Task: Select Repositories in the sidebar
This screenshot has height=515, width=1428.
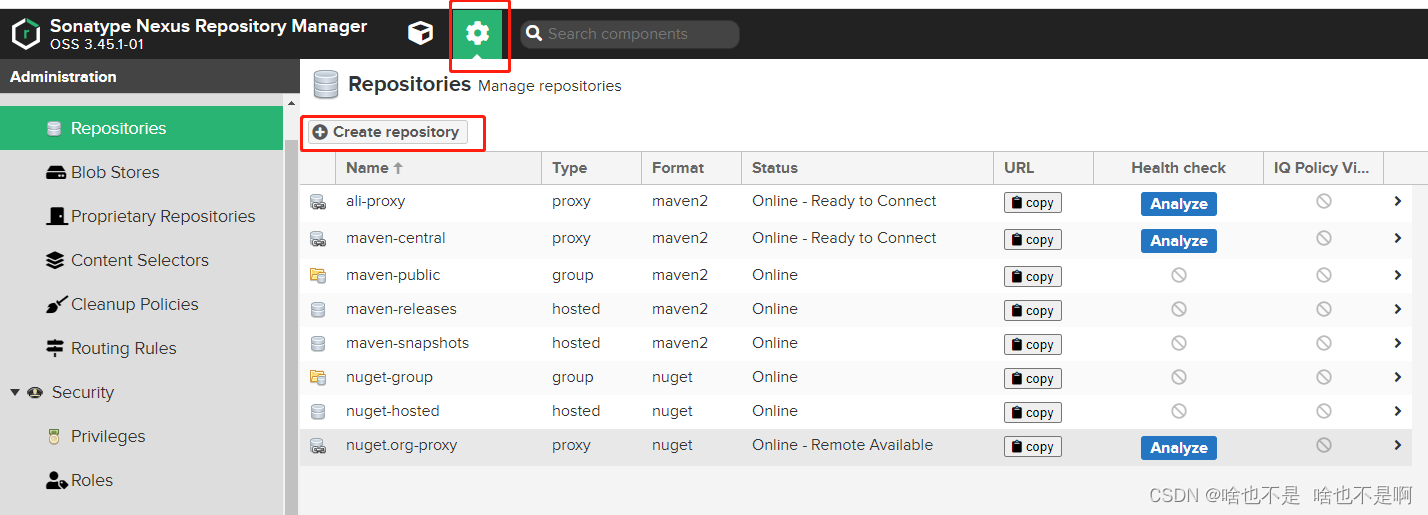Action: (142, 128)
